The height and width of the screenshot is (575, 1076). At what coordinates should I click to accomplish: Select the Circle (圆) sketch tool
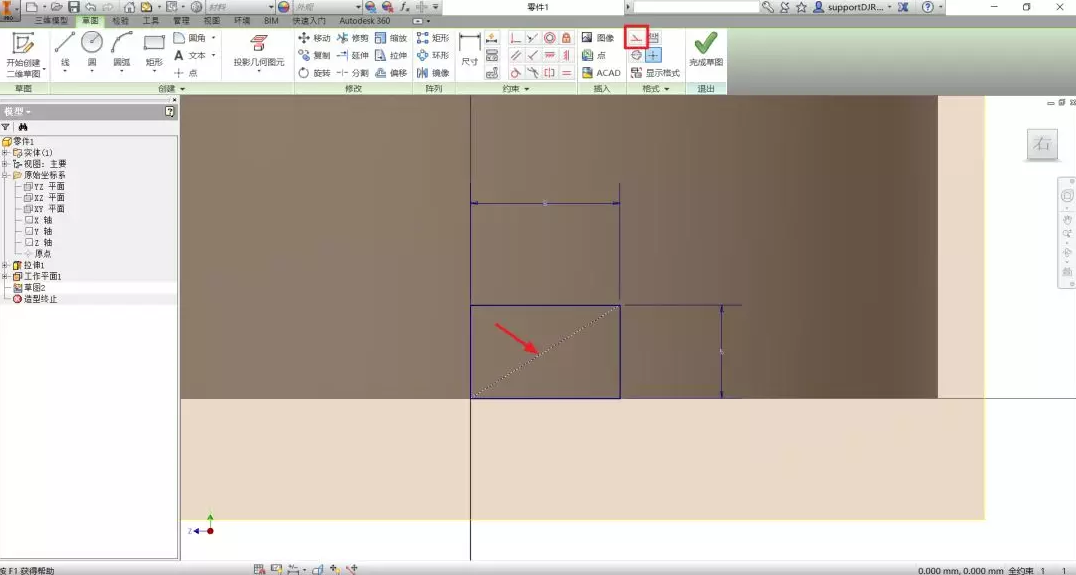click(x=91, y=48)
